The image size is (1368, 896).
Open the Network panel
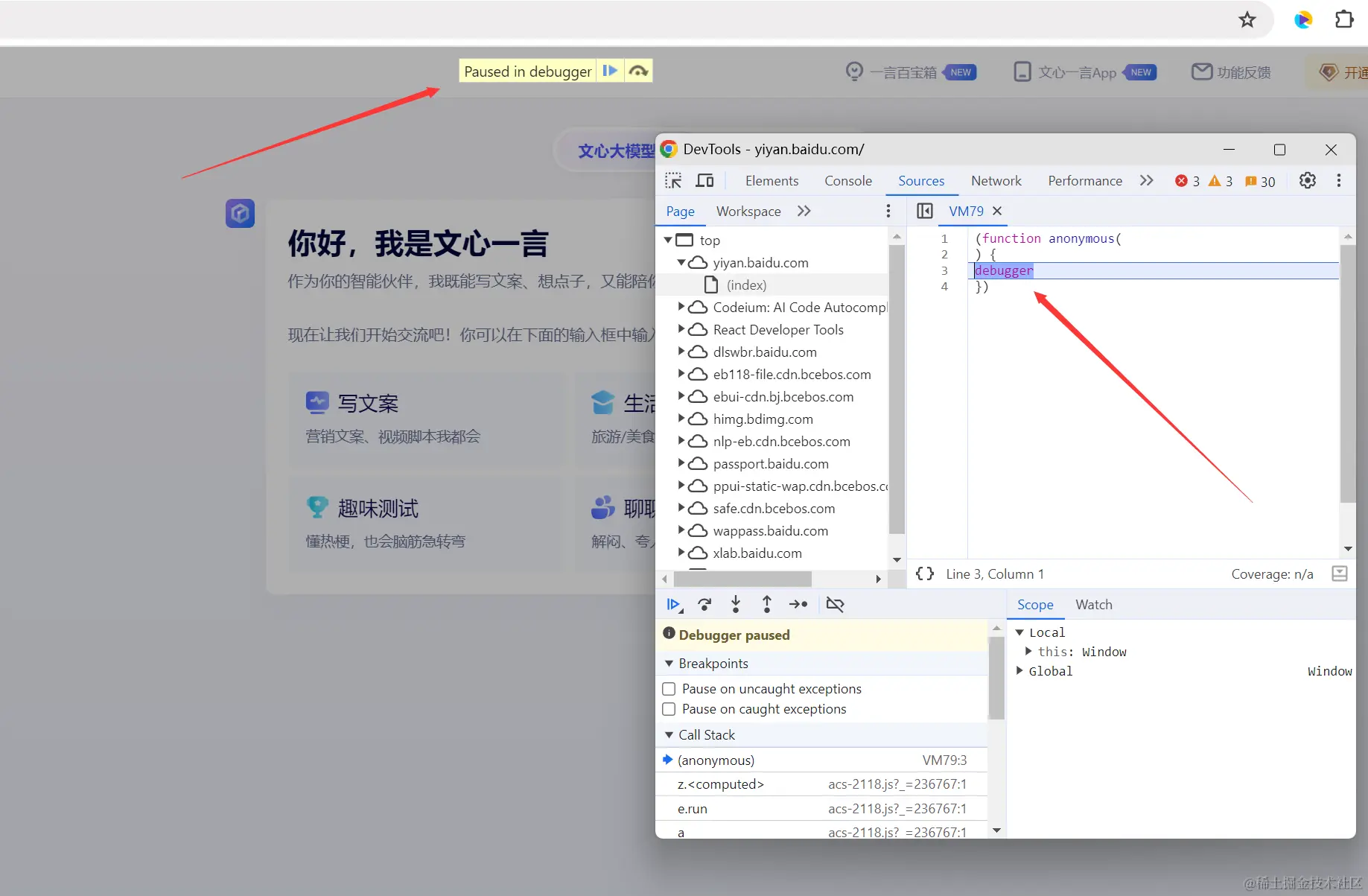click(996, 180)
